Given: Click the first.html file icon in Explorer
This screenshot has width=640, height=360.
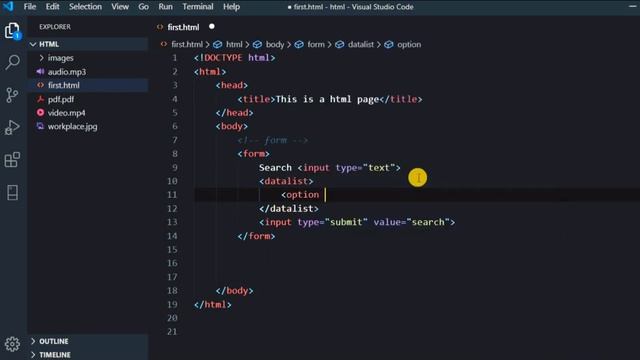Looking at the screenshot, I should [40, 85].
